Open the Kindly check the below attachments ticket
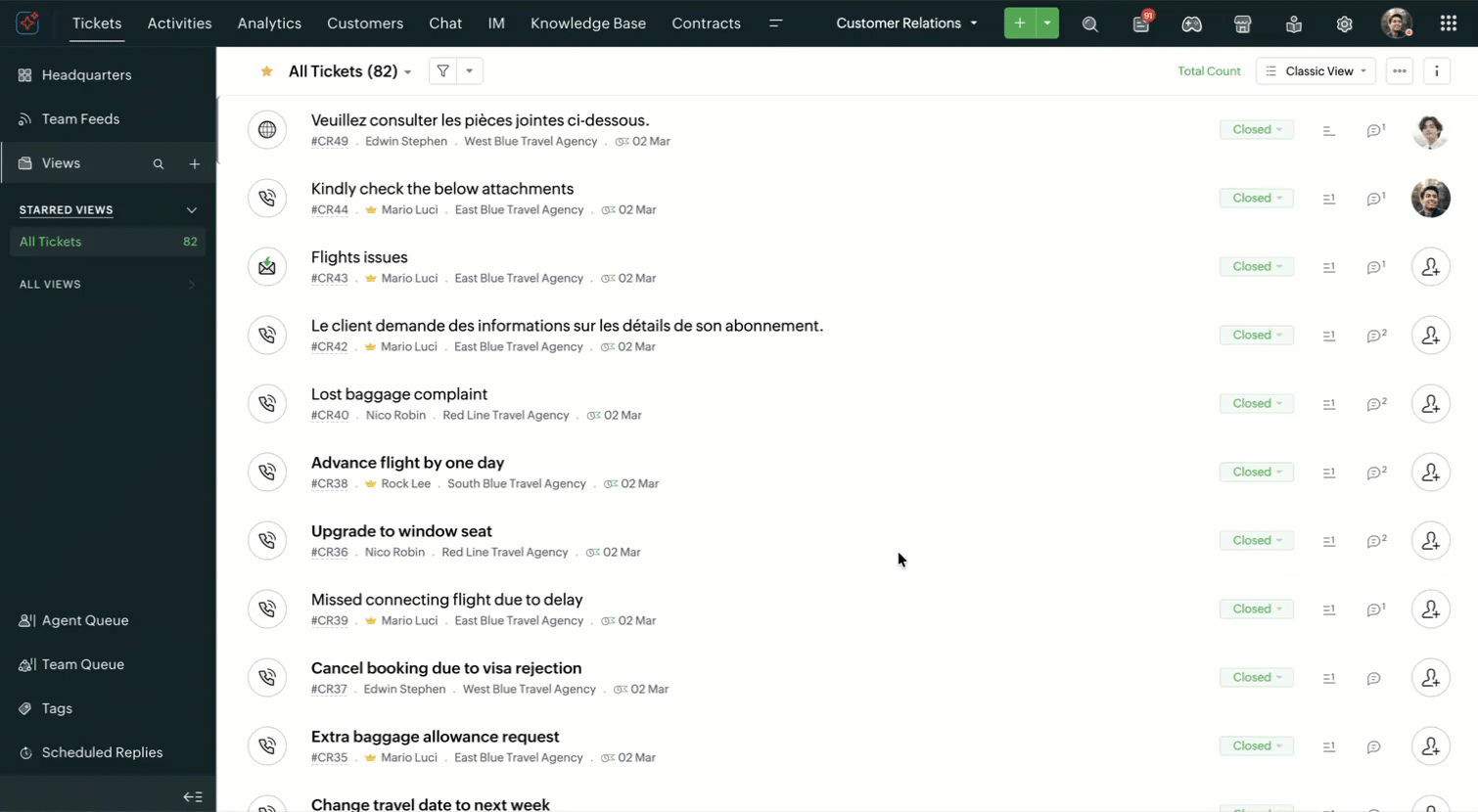The height and width of the screenshot is (812, 1478). click(x=442, y=189)
